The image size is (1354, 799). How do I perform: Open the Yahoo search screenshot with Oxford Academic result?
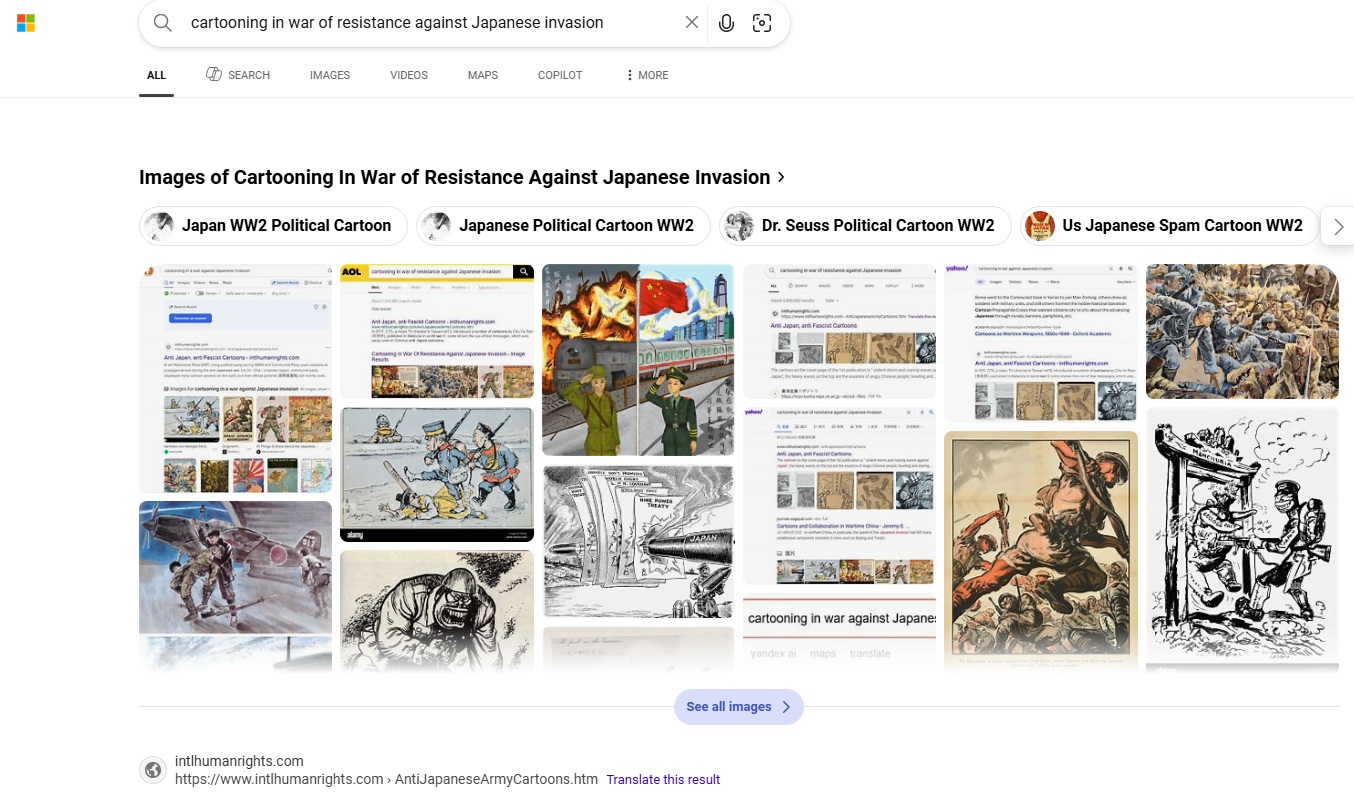click(1041, 343)
